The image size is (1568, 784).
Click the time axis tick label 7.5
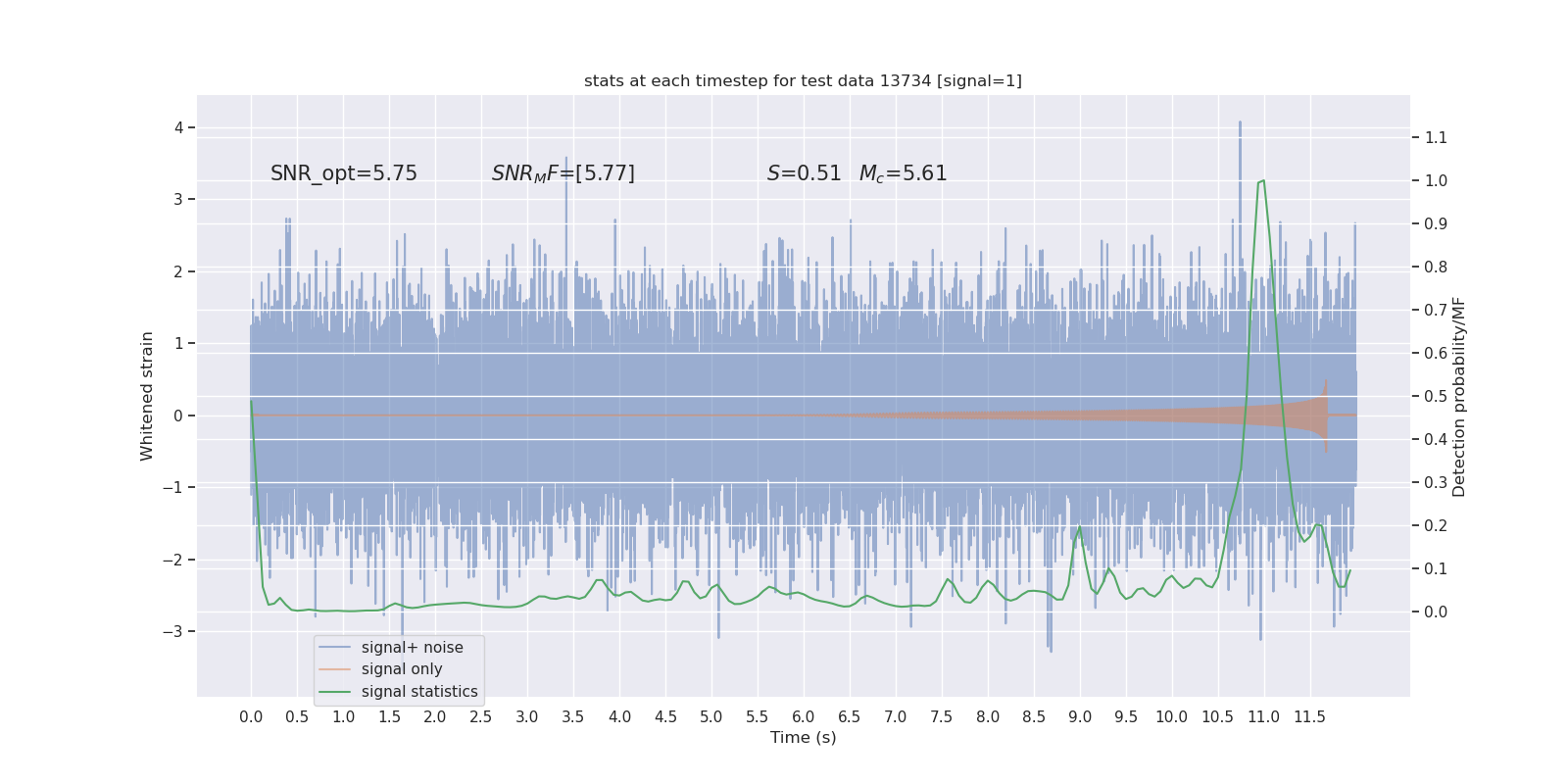[x=942, y=717]
